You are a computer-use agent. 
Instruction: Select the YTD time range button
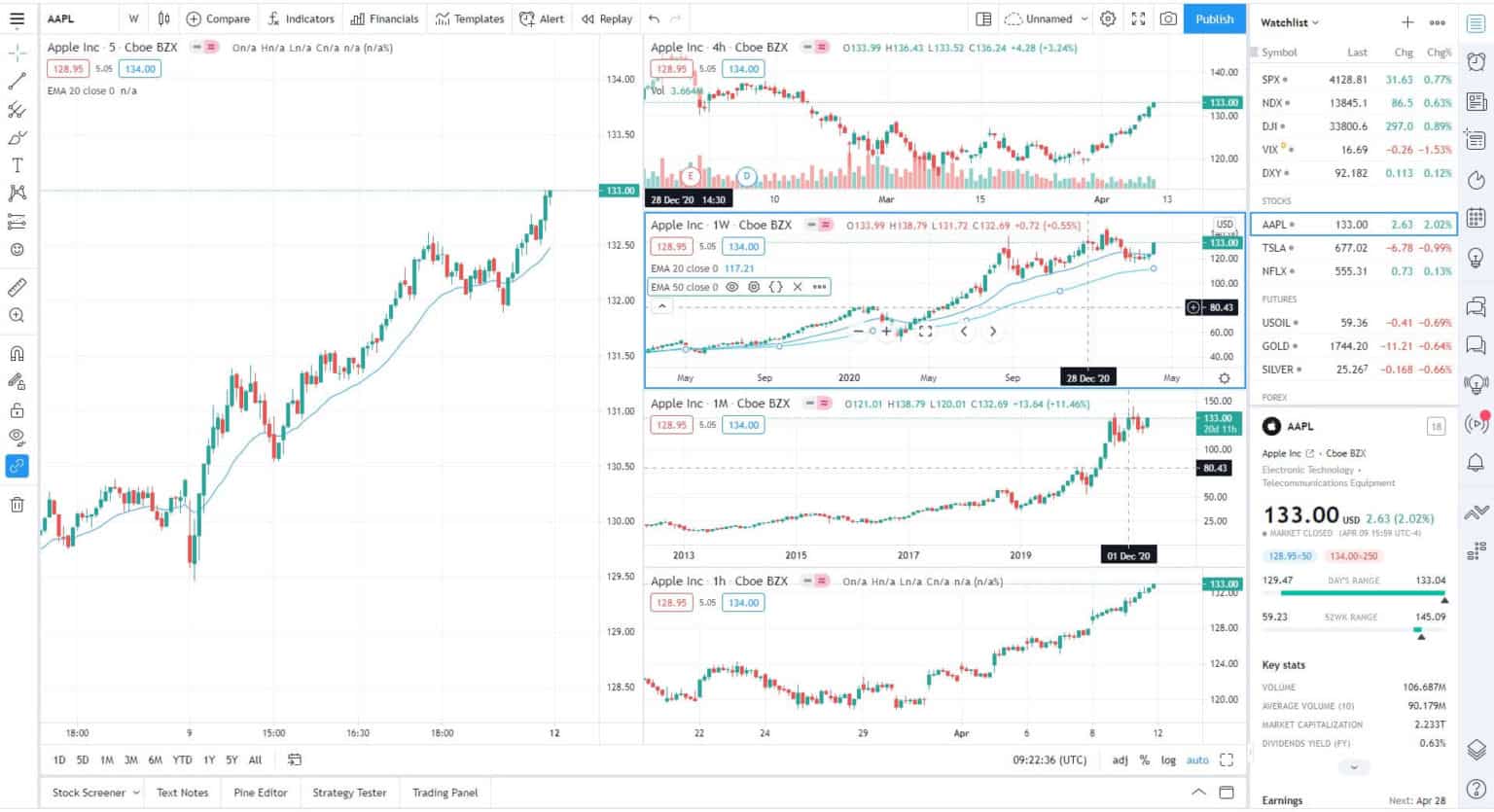(x=181, y=759)
